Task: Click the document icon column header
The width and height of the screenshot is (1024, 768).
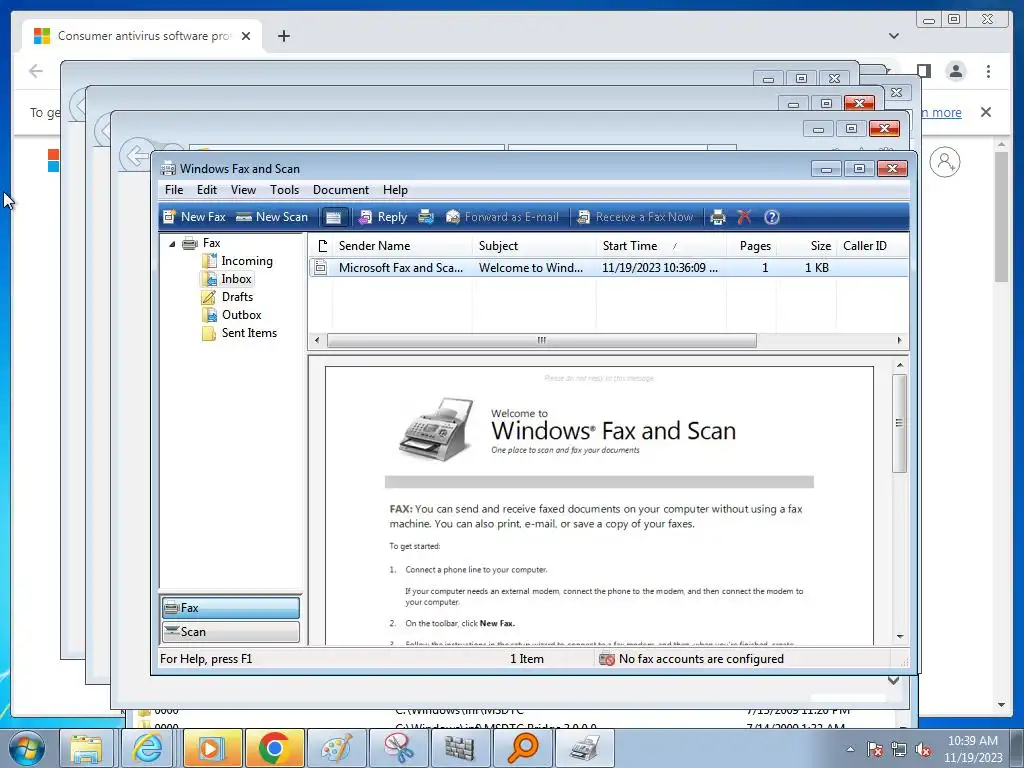Action: click(321, 246)
